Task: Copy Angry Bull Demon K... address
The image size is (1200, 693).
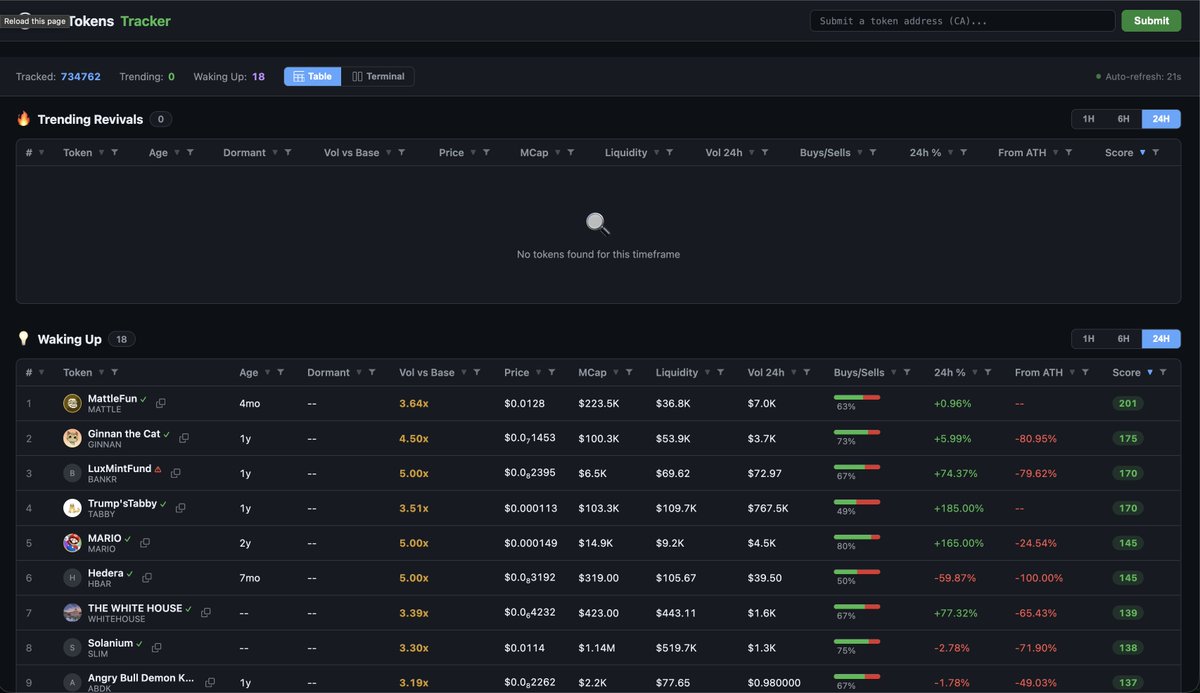Action: click(210, 683)
